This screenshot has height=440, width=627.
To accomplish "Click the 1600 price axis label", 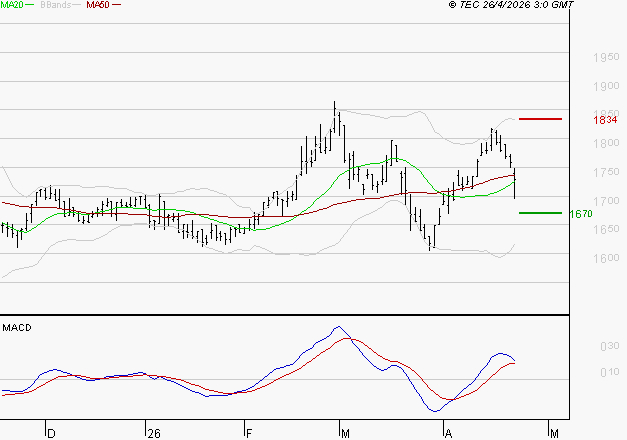I will click(x=606, y=258).
